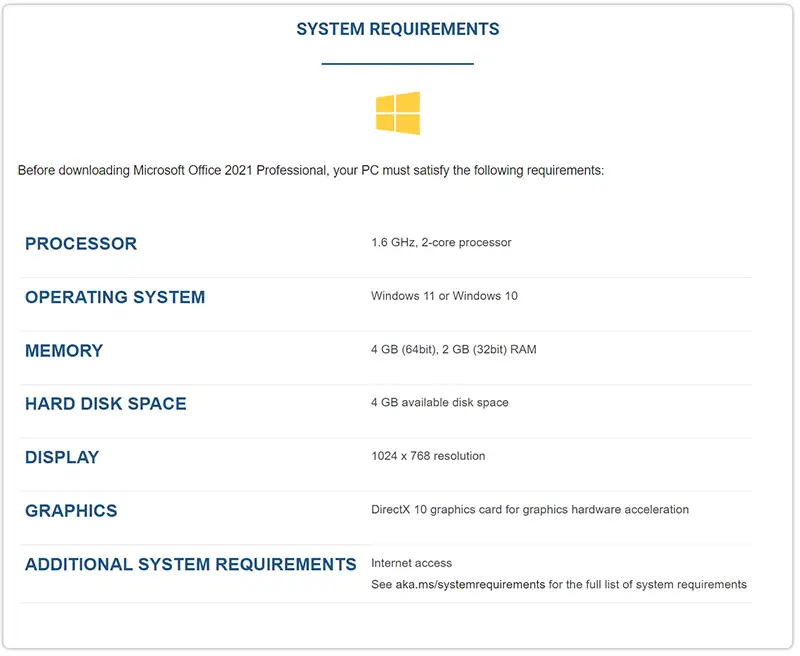Click the ADDITIONAL SYSTEM REQUIREMENTS label
This screenshot has width=800, height=656.
point(191,564)
